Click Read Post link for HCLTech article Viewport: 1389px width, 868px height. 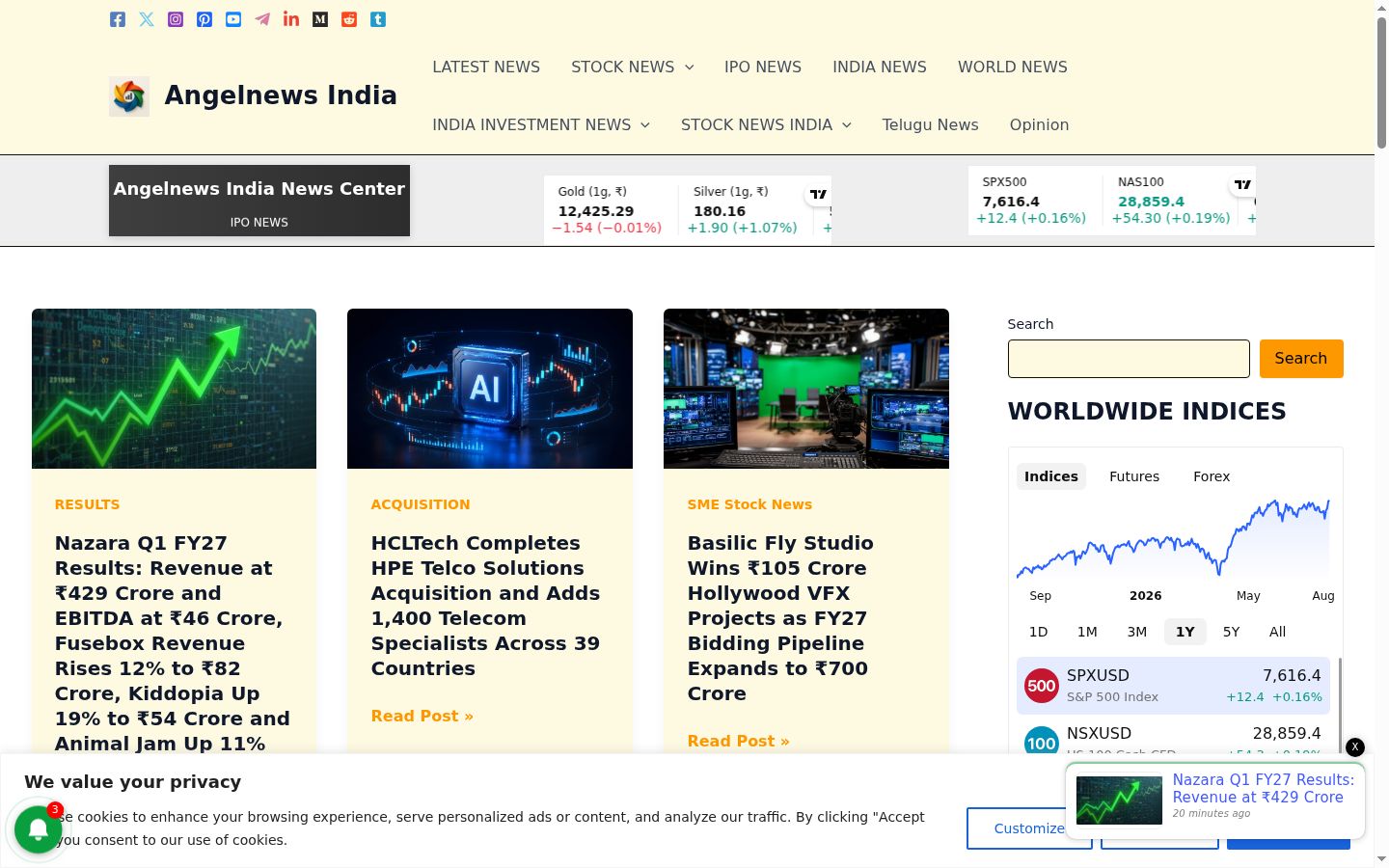(x=422, y=716)
